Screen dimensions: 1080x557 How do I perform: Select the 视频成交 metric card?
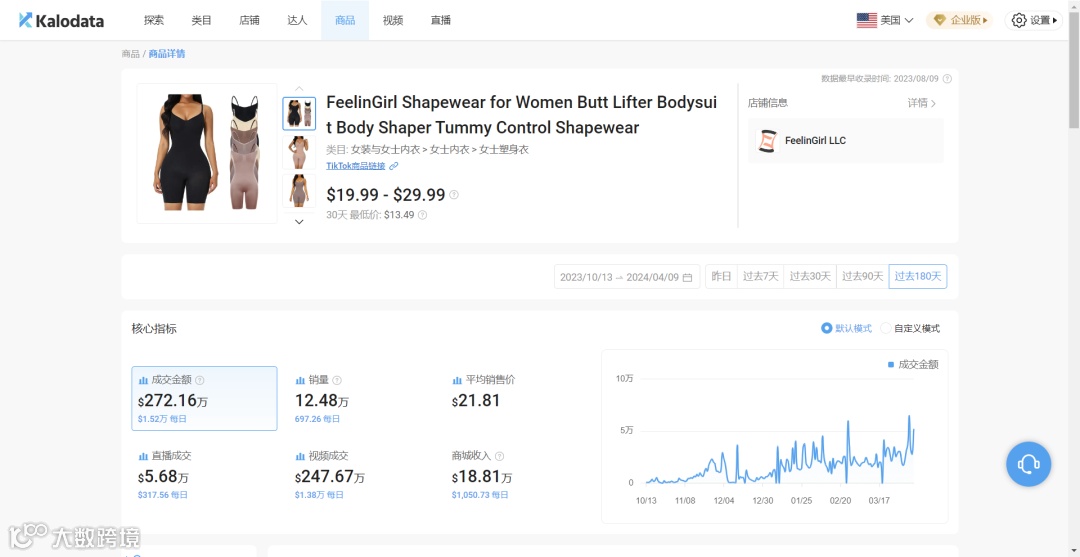coord(362,474)
